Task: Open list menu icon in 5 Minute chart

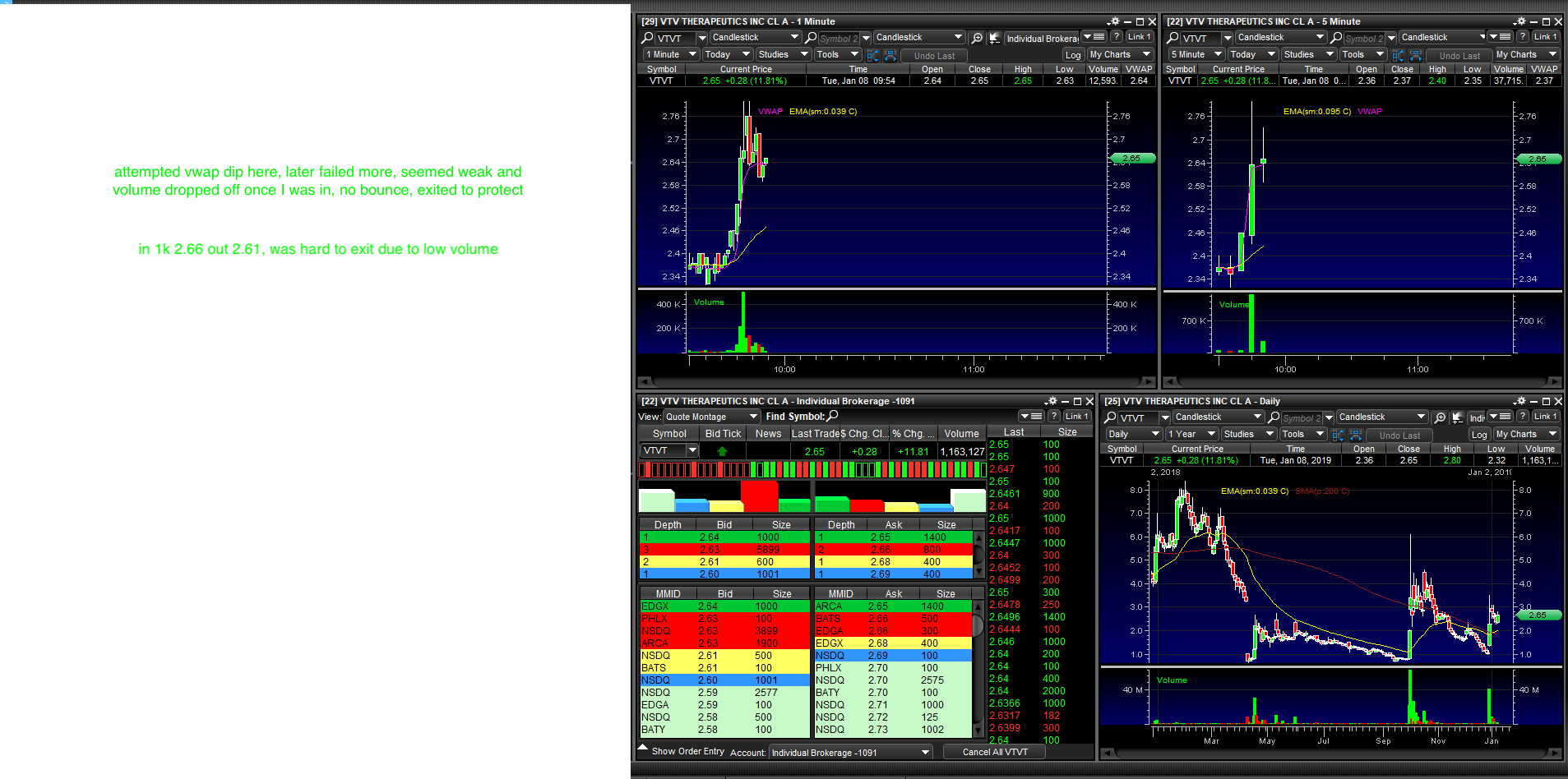Action: (x=1501, y=37)
